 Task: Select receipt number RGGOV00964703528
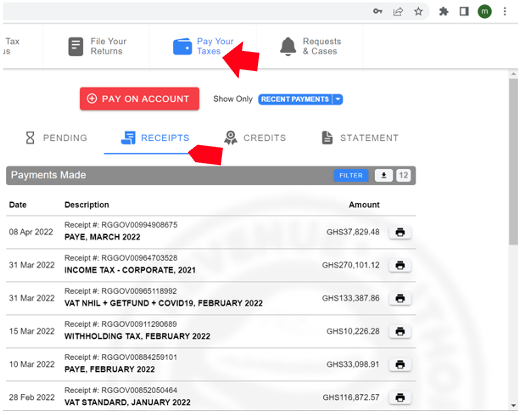139,258
